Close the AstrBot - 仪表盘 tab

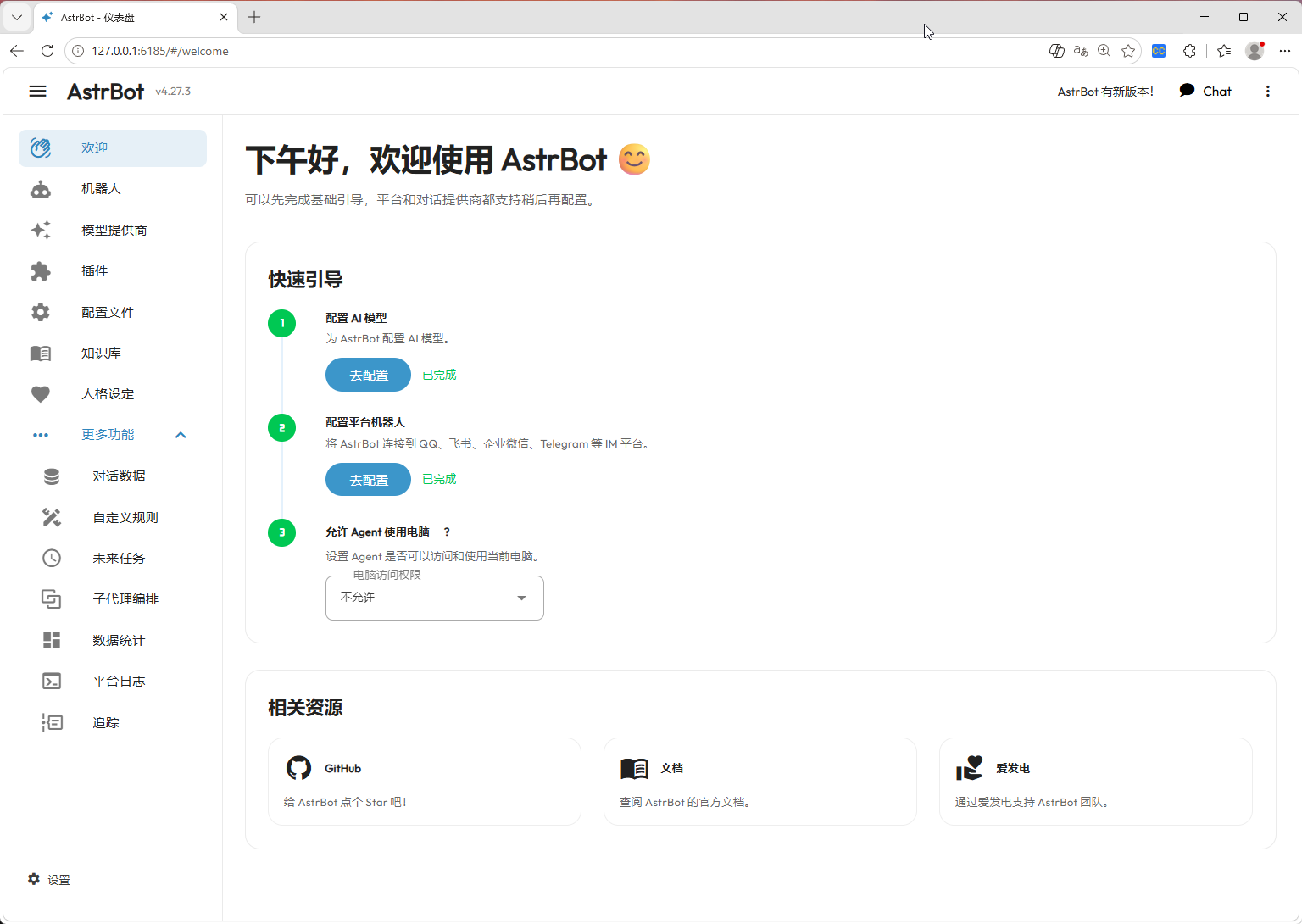224,17
